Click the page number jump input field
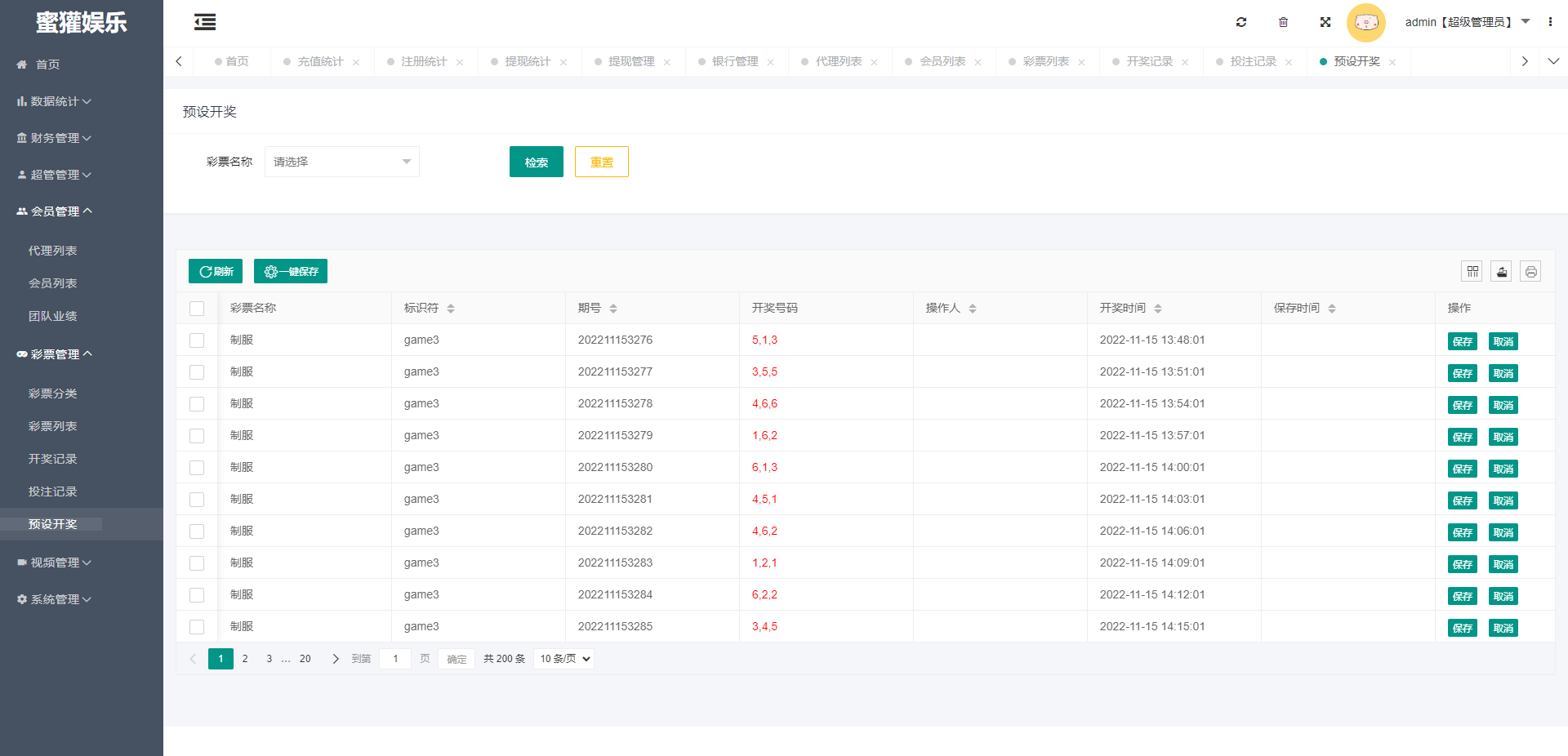Image resolution: width=1568 pixels, height=756 pixels. click(395, 659)
